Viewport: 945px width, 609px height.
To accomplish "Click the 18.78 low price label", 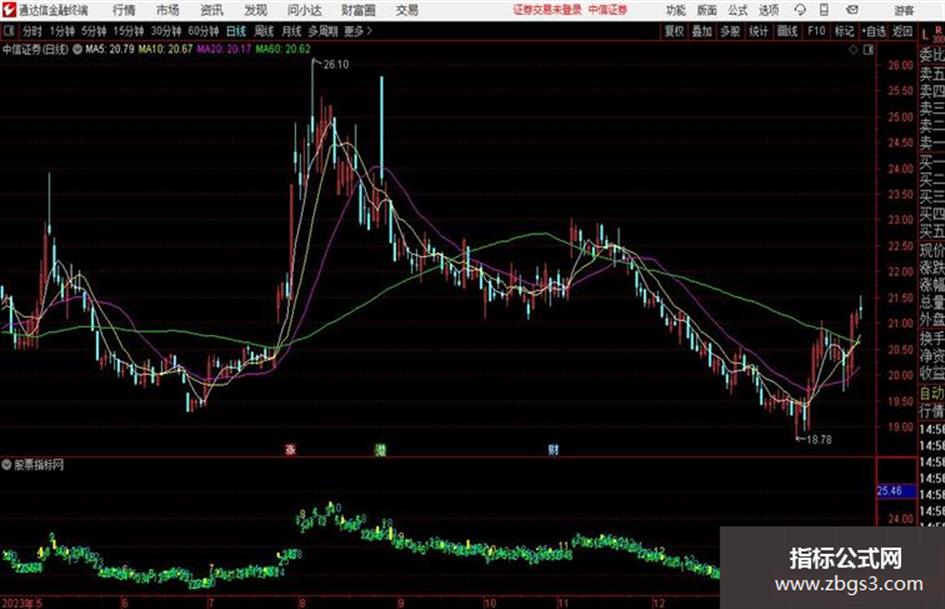I will (x=818, y=440).
